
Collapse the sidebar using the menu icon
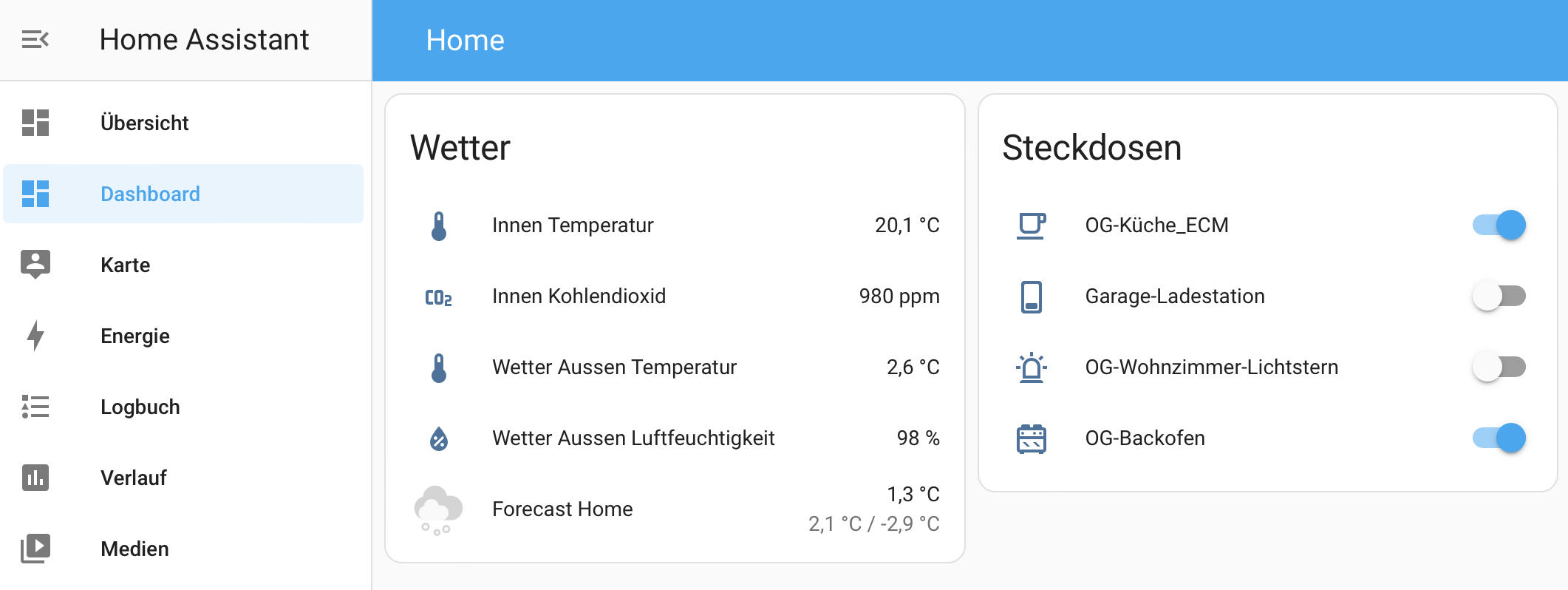[35, 39]
